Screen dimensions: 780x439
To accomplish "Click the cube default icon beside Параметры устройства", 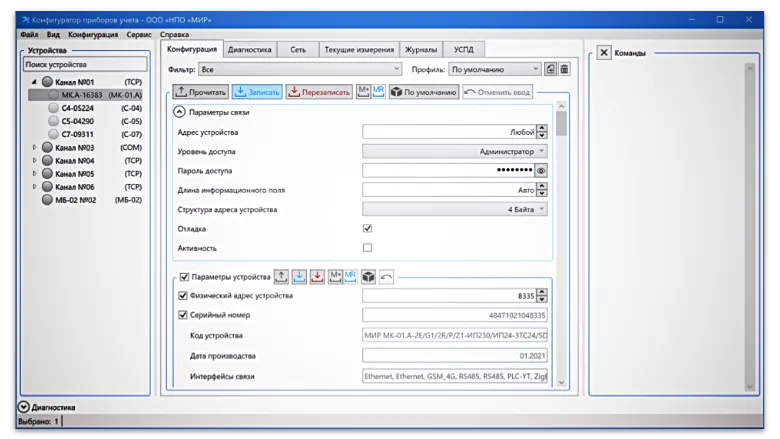I will click(x=368, y=276).
